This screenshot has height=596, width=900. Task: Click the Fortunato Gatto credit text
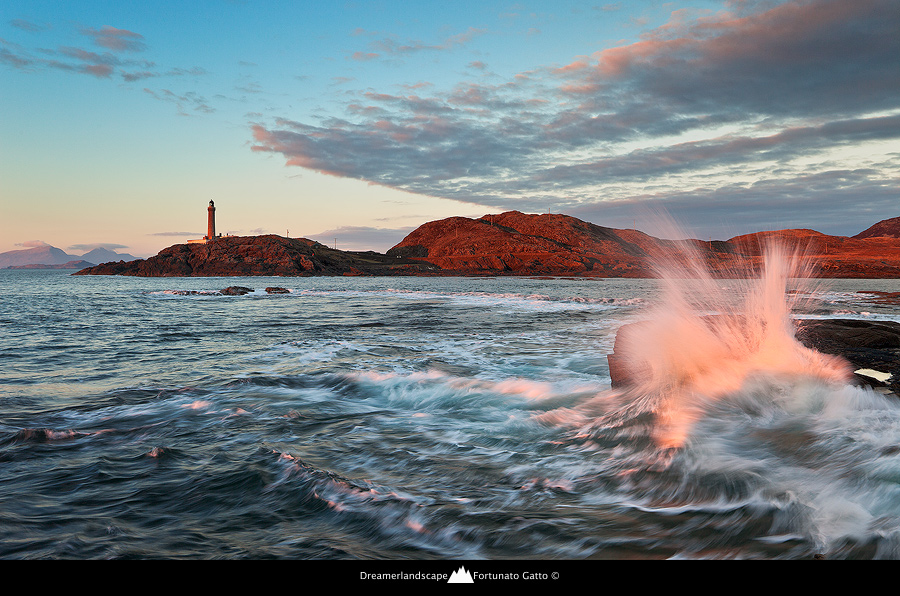point(511,576)
